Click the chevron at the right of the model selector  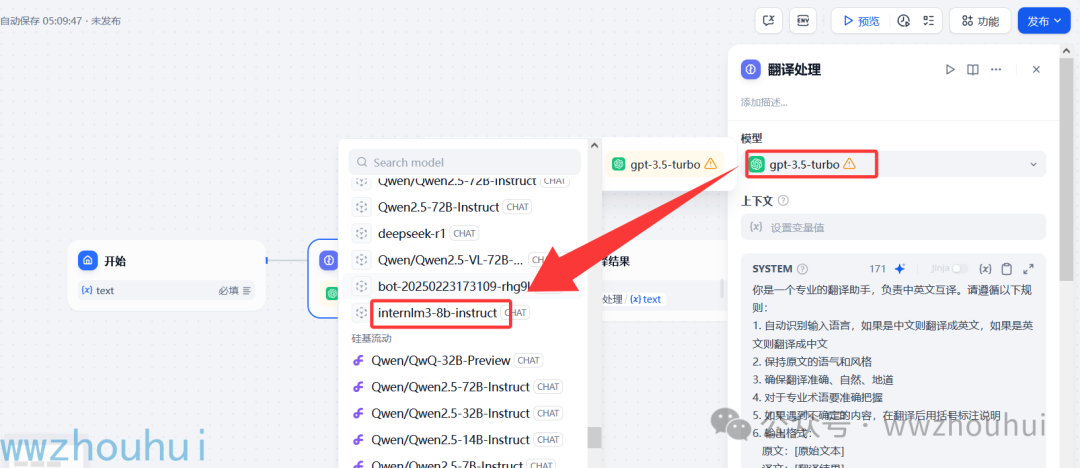pos(1033,164)
